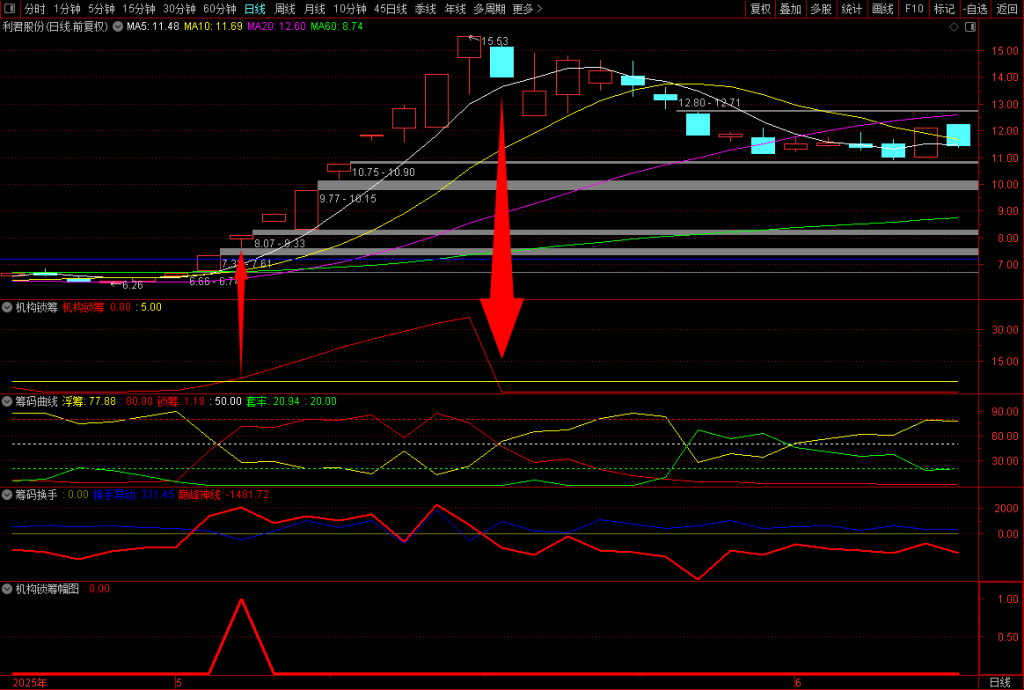The width and height of the screenshot is (1024, 690).
Task: Toggle -自选 to remove from watchlist
Action: tap(975, 9)
